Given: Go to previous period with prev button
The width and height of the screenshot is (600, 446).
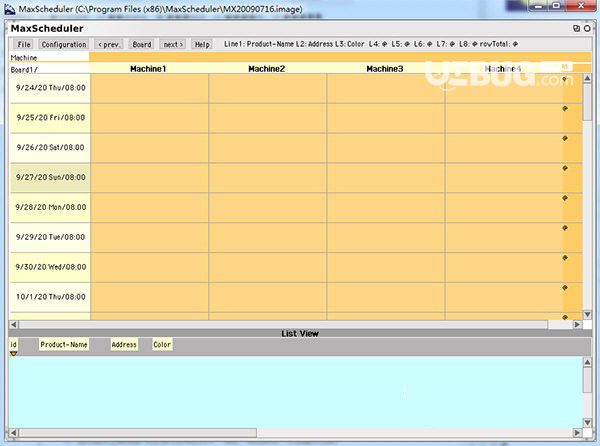Looking at the screenshot, I should click(109, 44).
